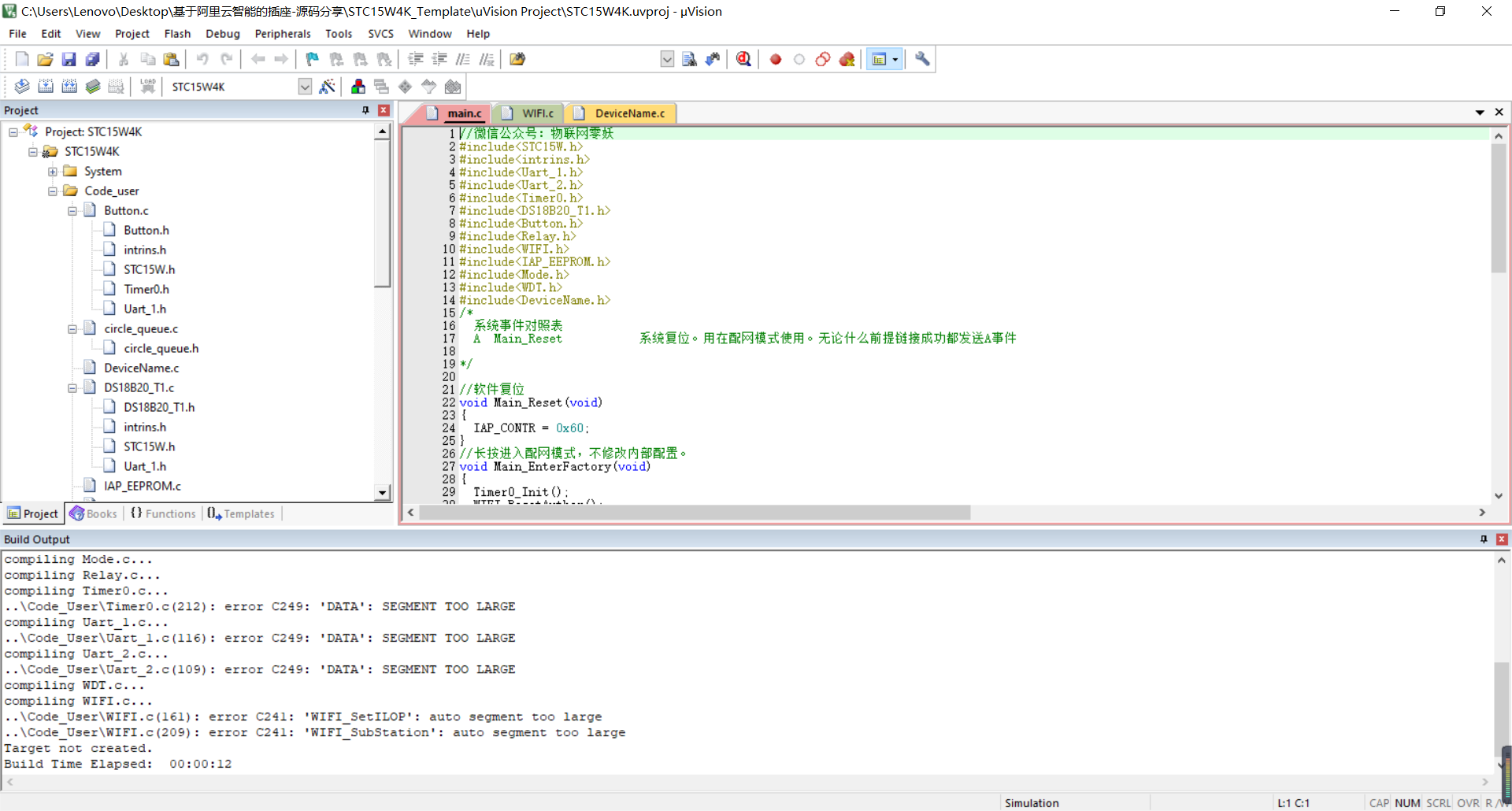The height and width of the screenshot is (811, 1512).
Task: Start debug session icon
Action: (743, 59)
